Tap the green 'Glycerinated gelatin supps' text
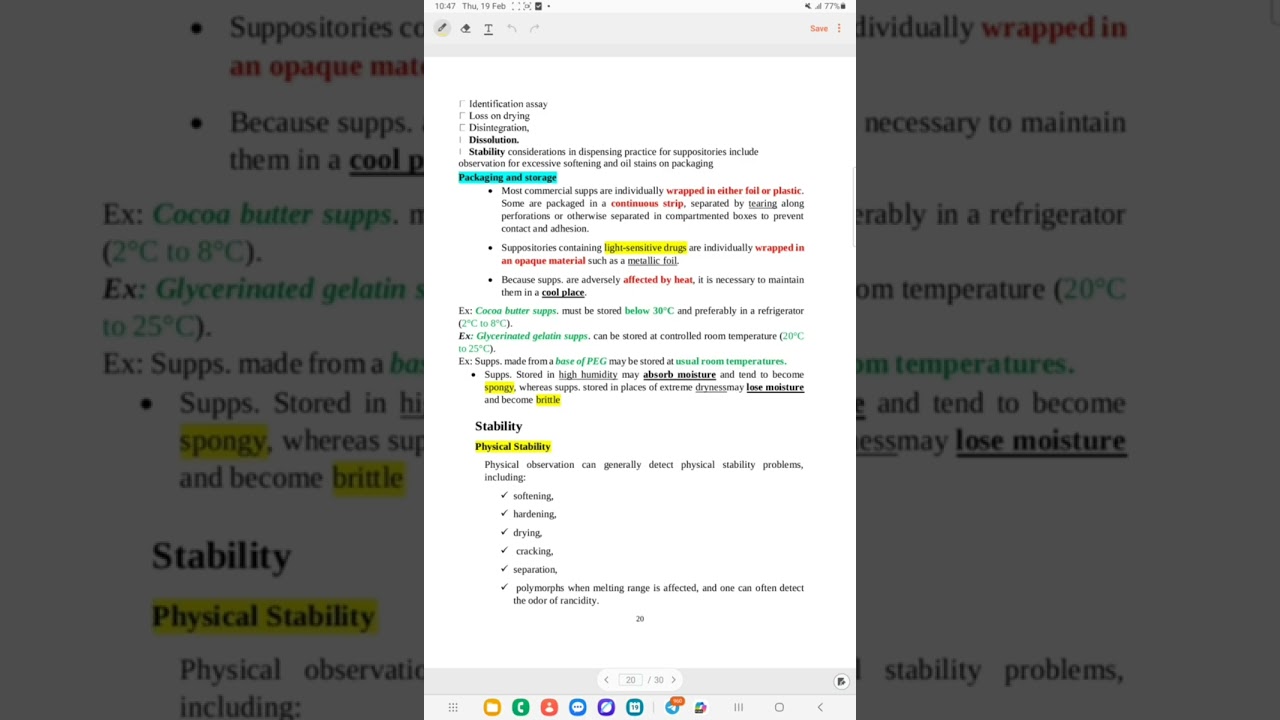Screen dimensions: 1280x720 (532, 336)
